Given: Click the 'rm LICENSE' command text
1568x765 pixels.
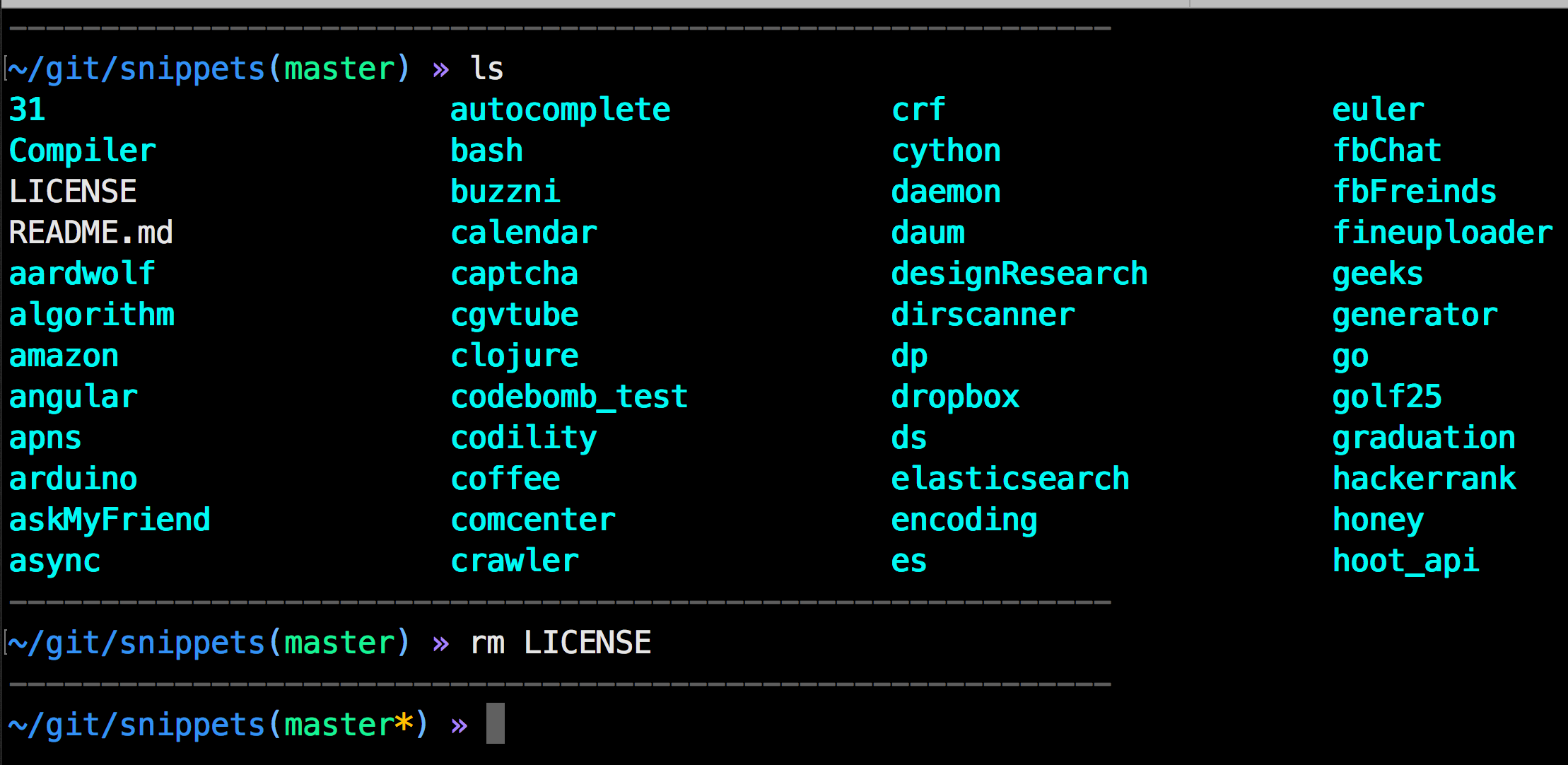Looking at the screenshot, I should click(x=560, y=643).
